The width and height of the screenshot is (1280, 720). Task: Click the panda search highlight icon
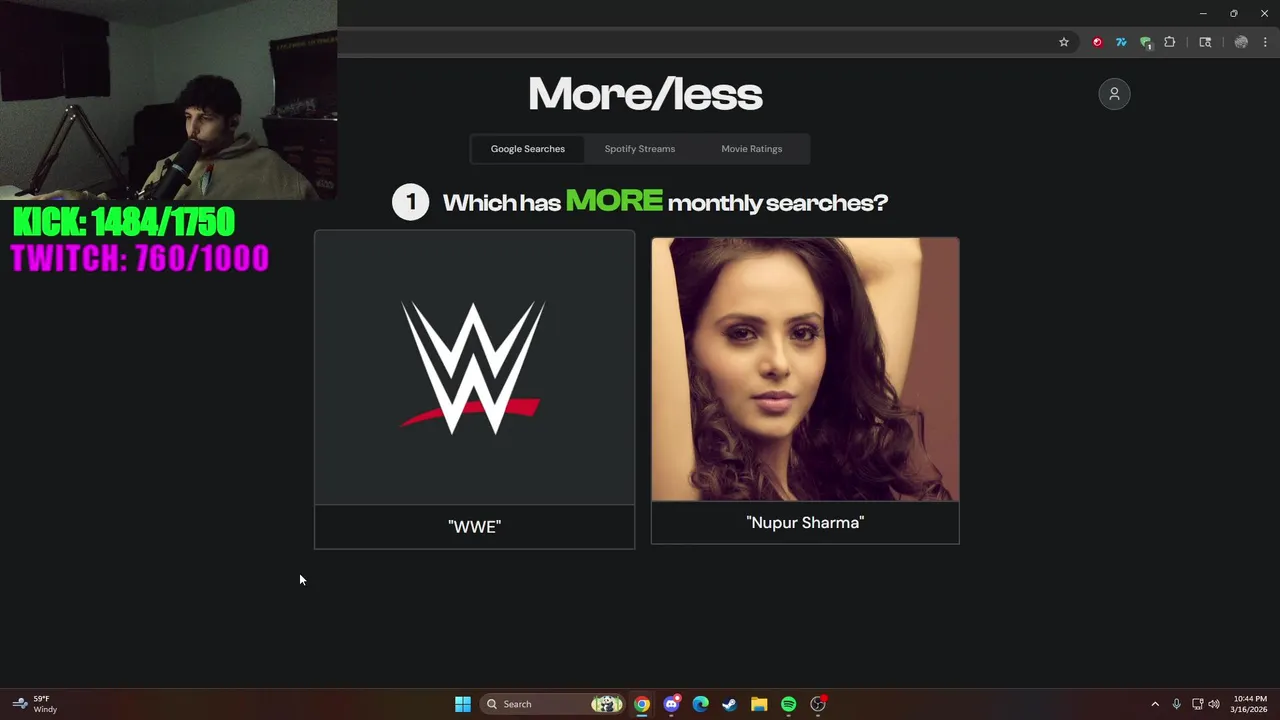(x=607, y=704)
